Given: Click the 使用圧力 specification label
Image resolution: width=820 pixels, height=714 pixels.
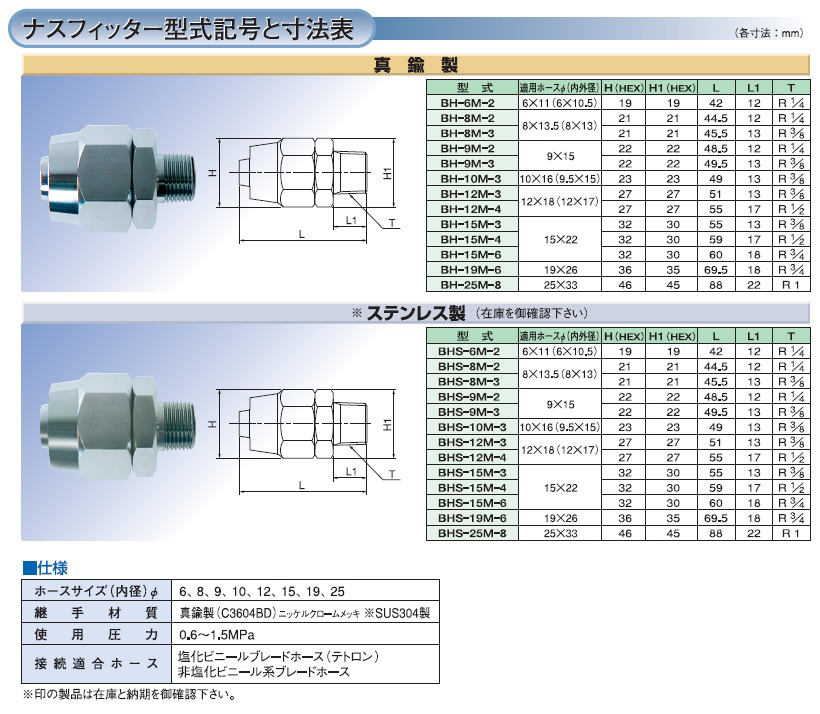Looking at the screenshot, I should click(x=95, y=634).
